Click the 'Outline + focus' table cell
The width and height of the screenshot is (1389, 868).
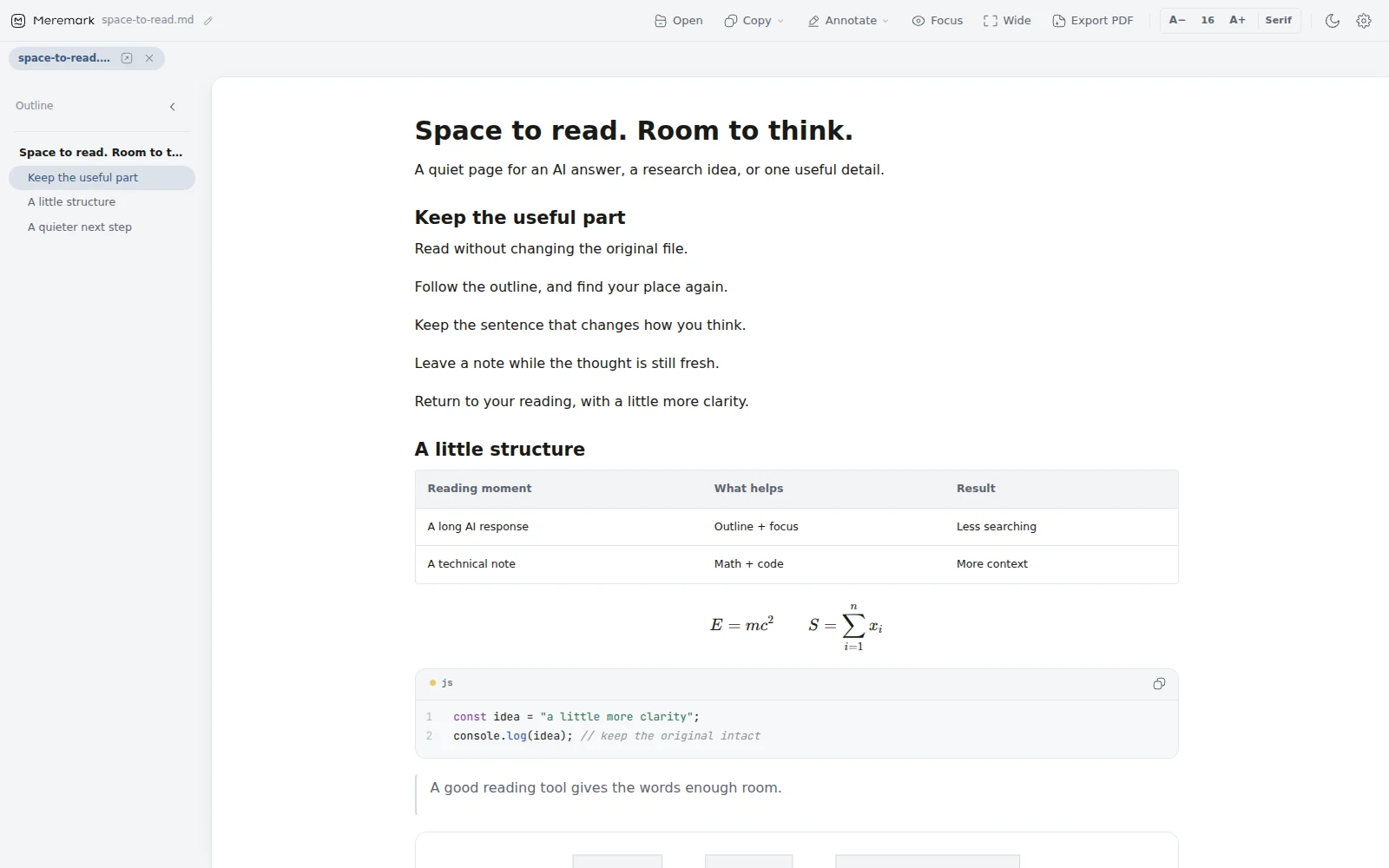pyautogui.click(x=756, y=527)
